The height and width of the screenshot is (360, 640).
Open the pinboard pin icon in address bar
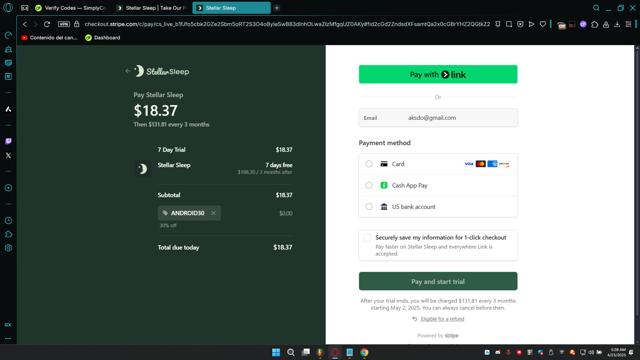tap(498, 24)
